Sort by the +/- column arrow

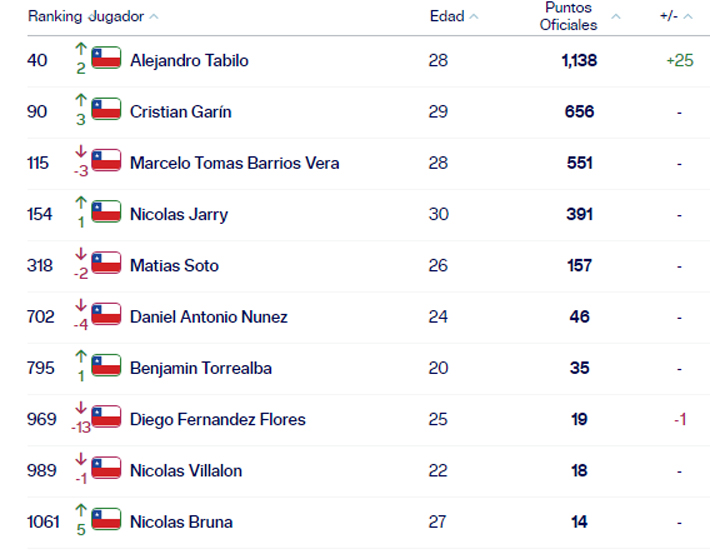point(689,17)
